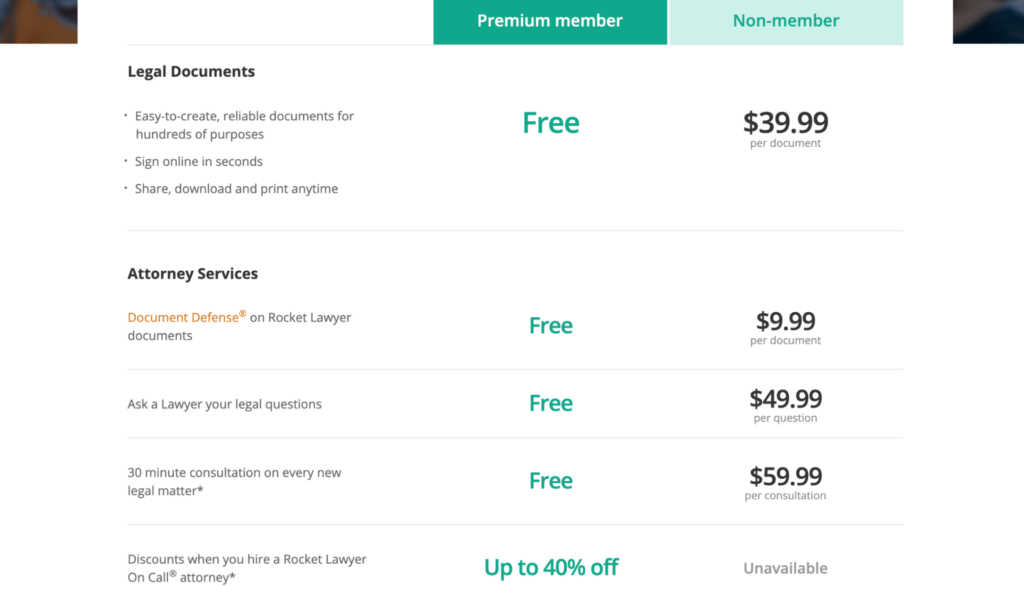The height and width of the screenshot is (601, 1024).
Task: Click the 30 minute consultation description text
Action: (x=234, y=481)
